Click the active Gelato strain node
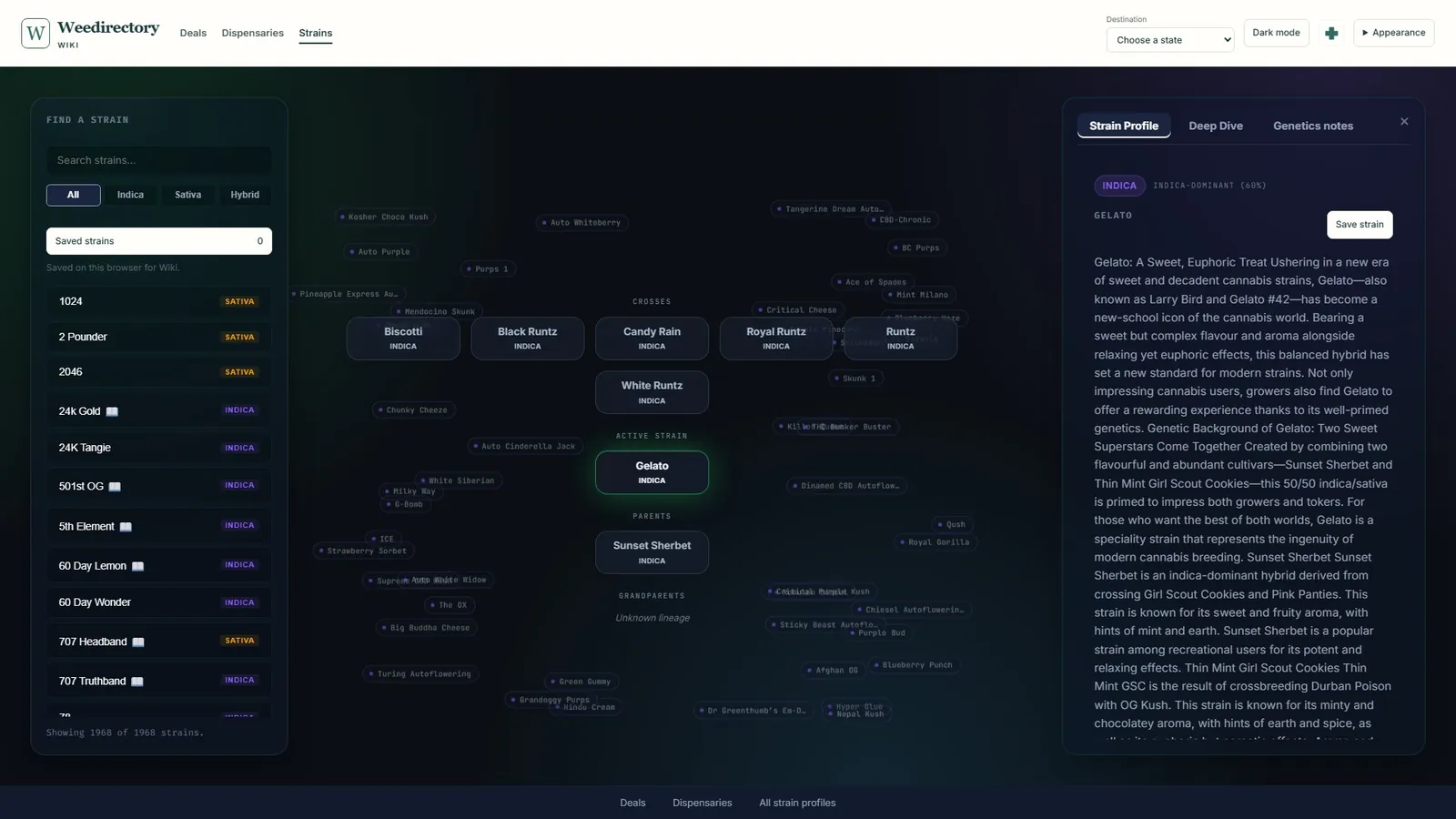This screenshot has height=819, width=1456. (x=652, y=472)
